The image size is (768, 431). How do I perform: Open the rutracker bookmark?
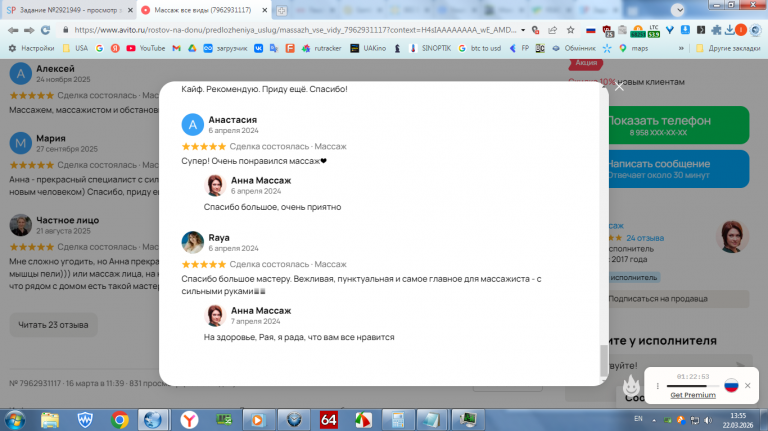click(x=322, y=48)
